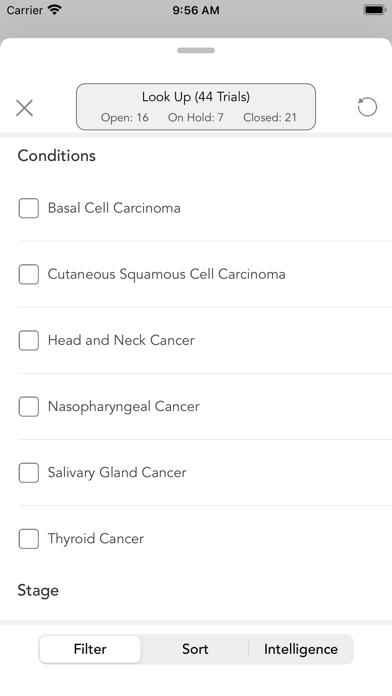Switch to the Sort tab
Screen dimensions: 392x696
(195, 649)
